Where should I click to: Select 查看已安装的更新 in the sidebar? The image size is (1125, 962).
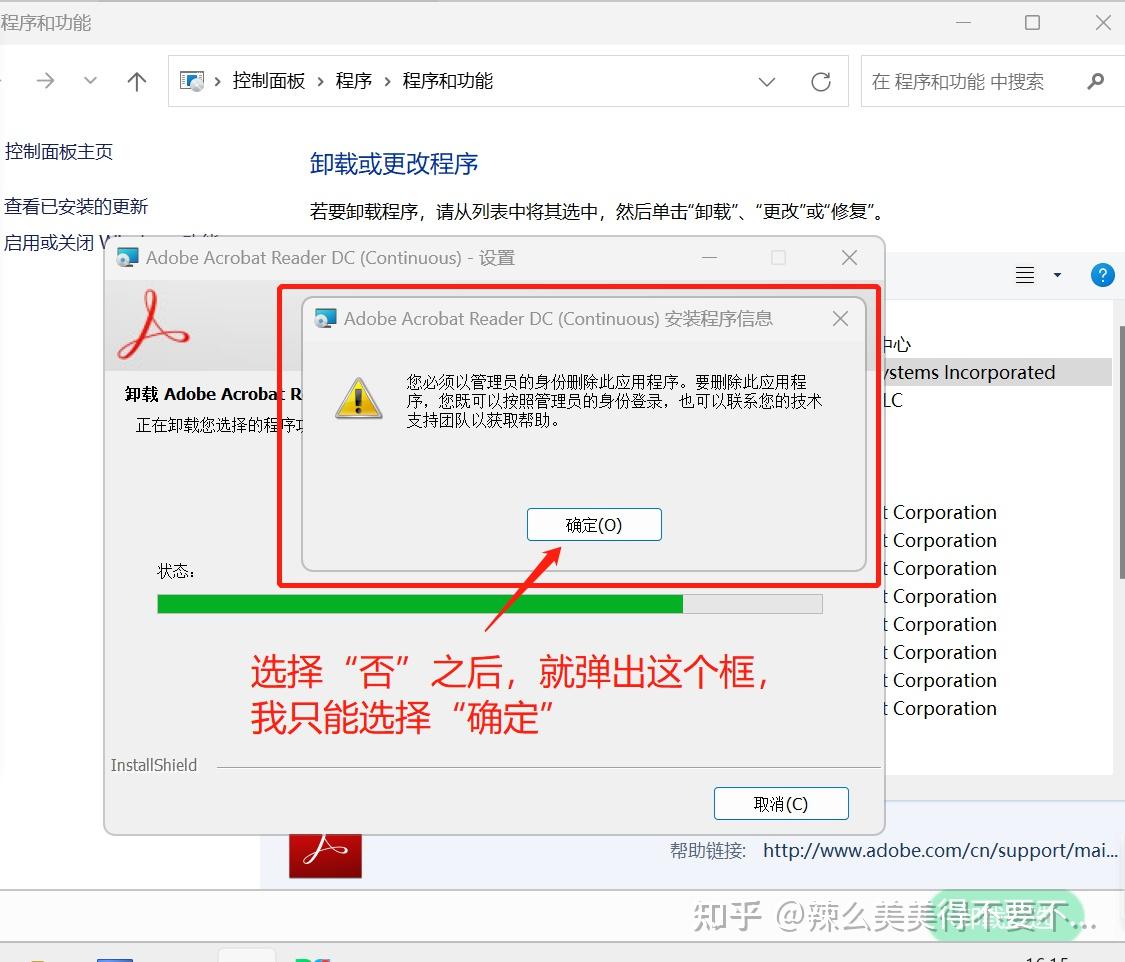pyautogui.click(x=74, y=206)
